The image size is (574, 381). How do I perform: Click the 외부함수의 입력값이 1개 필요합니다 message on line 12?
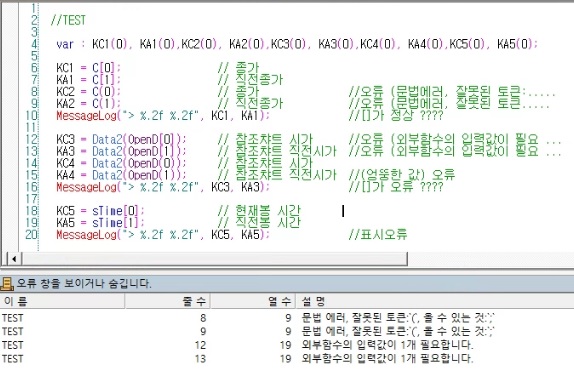coord(387,345)
